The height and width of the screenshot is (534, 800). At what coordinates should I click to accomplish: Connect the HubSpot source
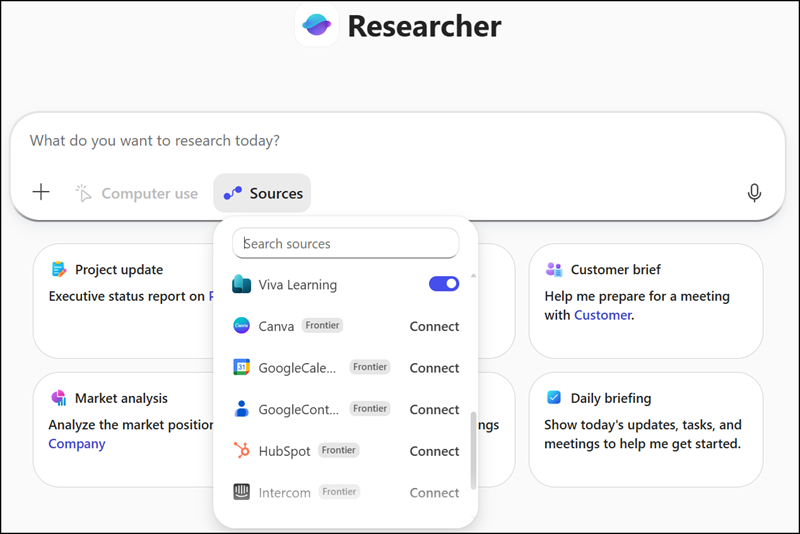point(434,451)
